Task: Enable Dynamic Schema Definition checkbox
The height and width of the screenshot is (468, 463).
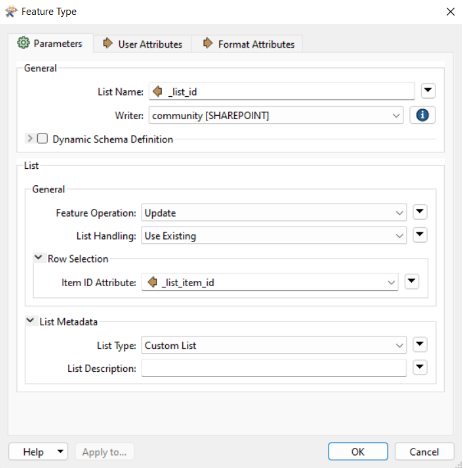Action: (x=42, y=138)
